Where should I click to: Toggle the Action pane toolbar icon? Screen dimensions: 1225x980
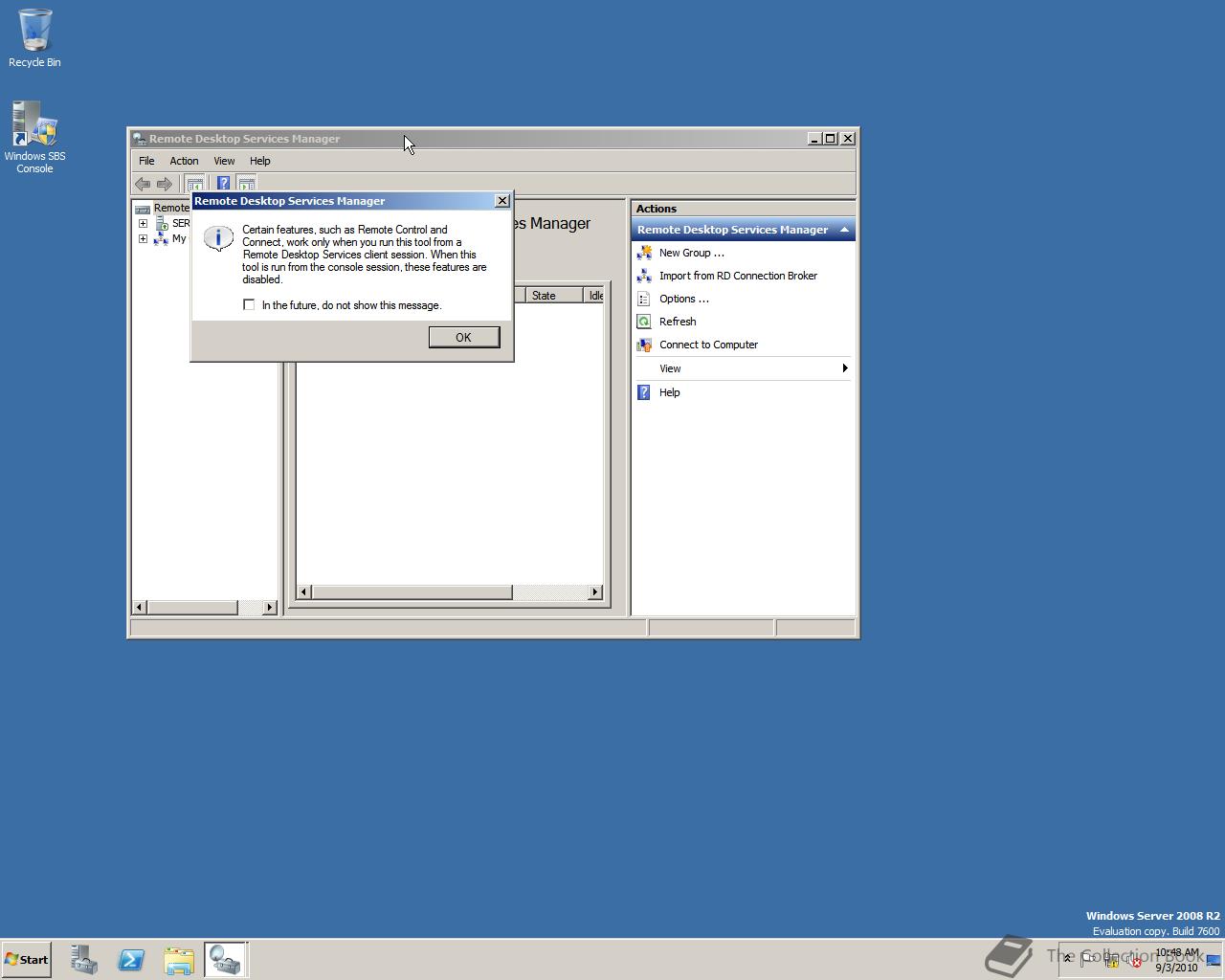pyautogui.click(x=247, y=183)
